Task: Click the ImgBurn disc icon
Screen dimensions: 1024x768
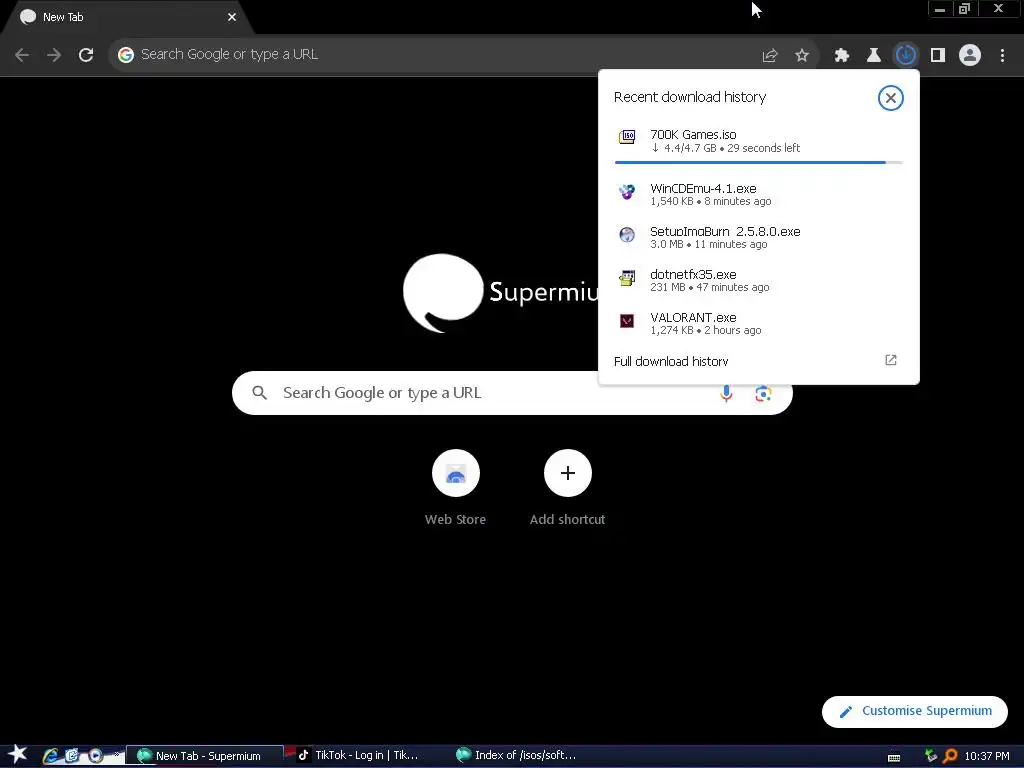Action: [x=627, y=234]
